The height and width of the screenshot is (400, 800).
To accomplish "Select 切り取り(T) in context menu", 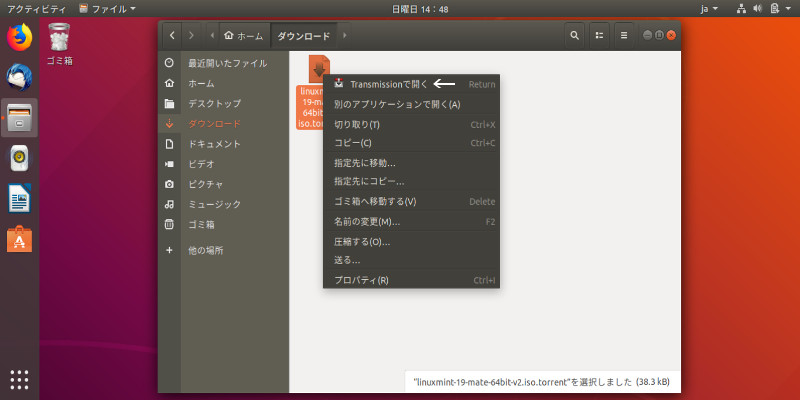I will coord(411,124).
